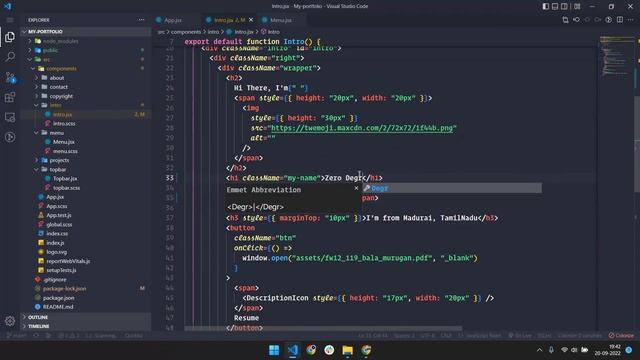Viewport: 640px width, 360px height.
Task: Click the go back arrow in editor toolbar
Action: [x=576, y=20]
